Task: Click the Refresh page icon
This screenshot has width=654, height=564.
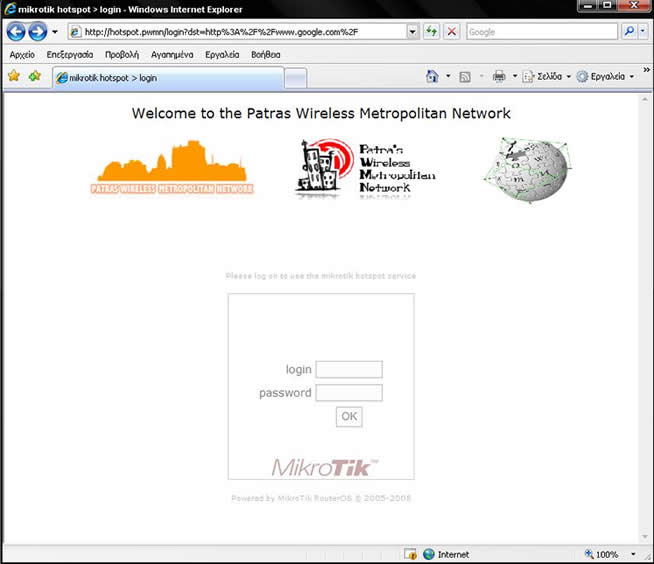Action: point(432,32)
